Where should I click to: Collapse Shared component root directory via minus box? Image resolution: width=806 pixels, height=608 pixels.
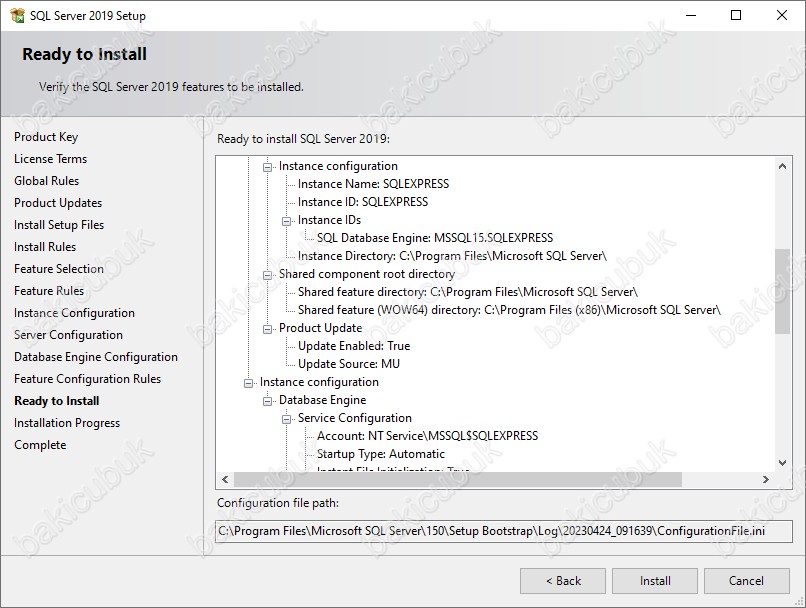[267, 274]
